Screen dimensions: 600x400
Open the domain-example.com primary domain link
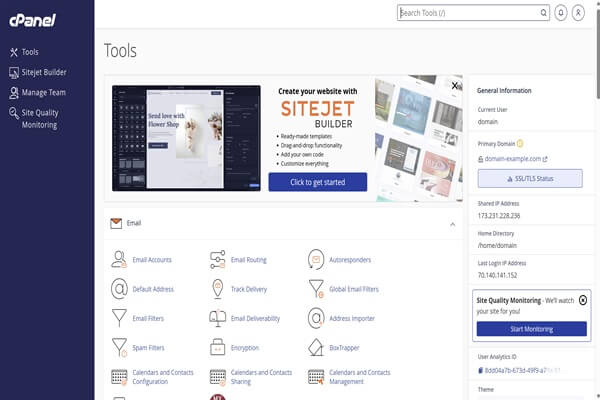click(x=513, y=159)
